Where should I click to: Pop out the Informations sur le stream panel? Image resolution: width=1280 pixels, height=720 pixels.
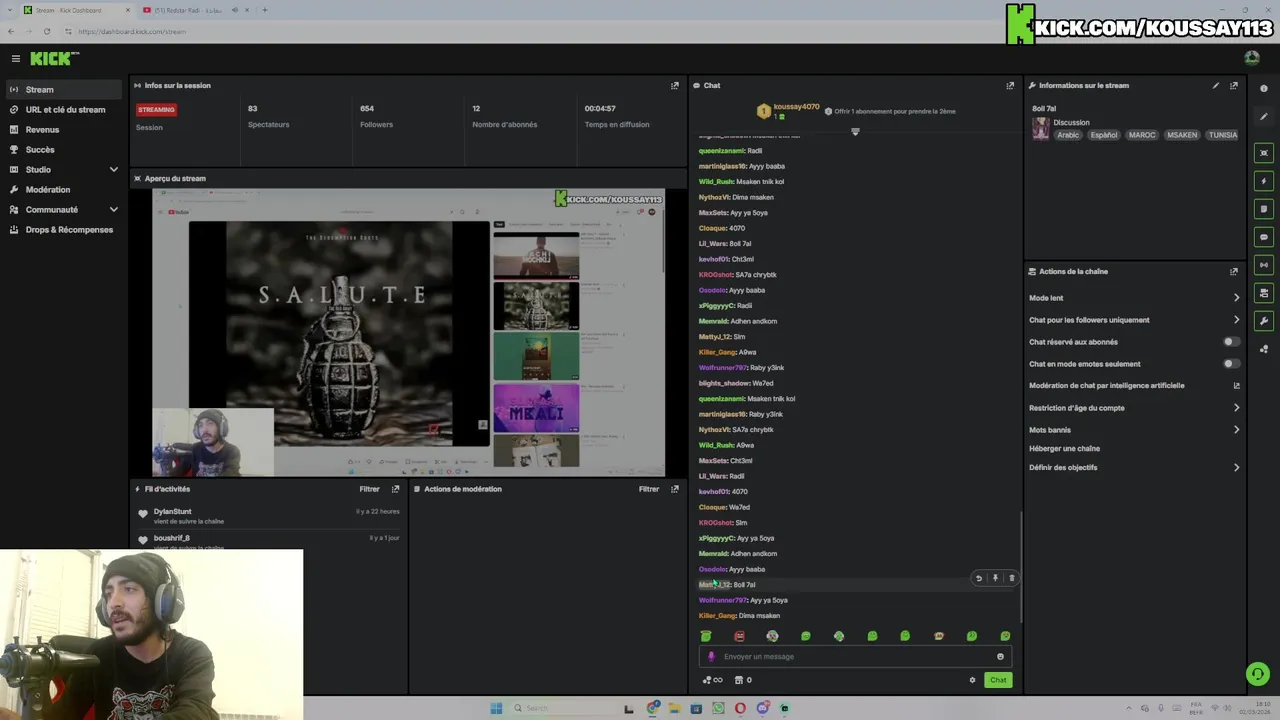click(x=1234, y=85)
